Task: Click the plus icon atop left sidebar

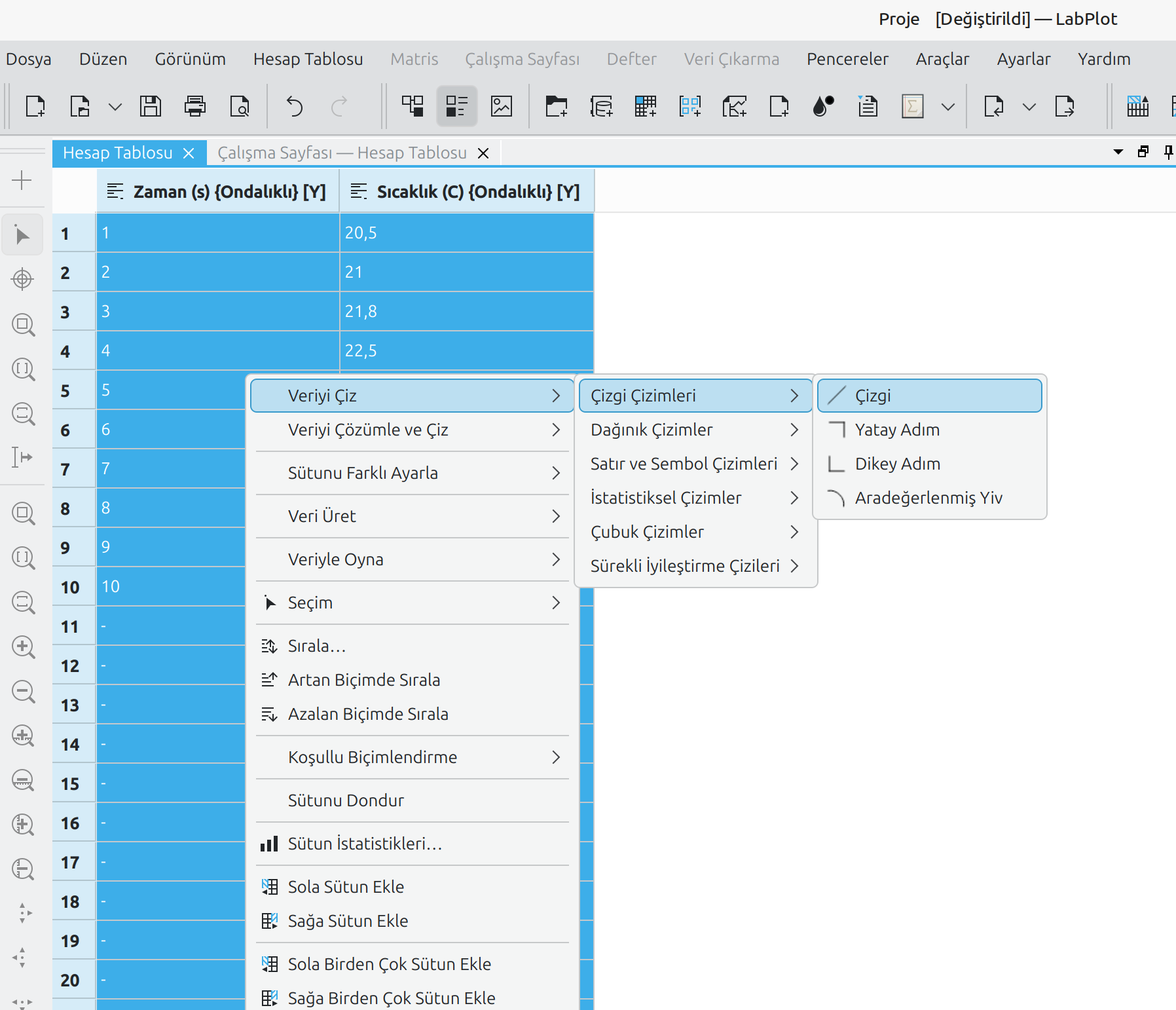Action: click(22, 180)
